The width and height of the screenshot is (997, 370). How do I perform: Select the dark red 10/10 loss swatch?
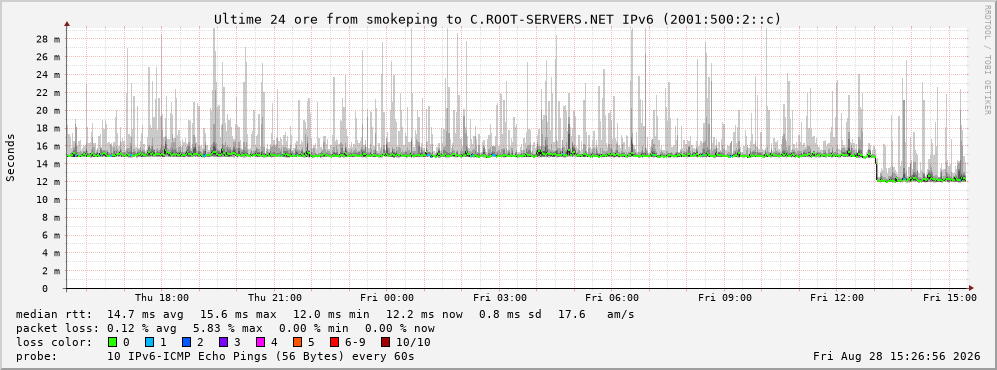point(386,342)
